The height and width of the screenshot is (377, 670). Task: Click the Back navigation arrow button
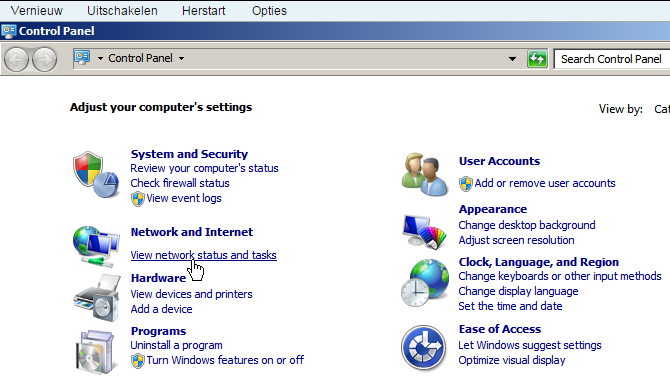(x=16, y=59)
